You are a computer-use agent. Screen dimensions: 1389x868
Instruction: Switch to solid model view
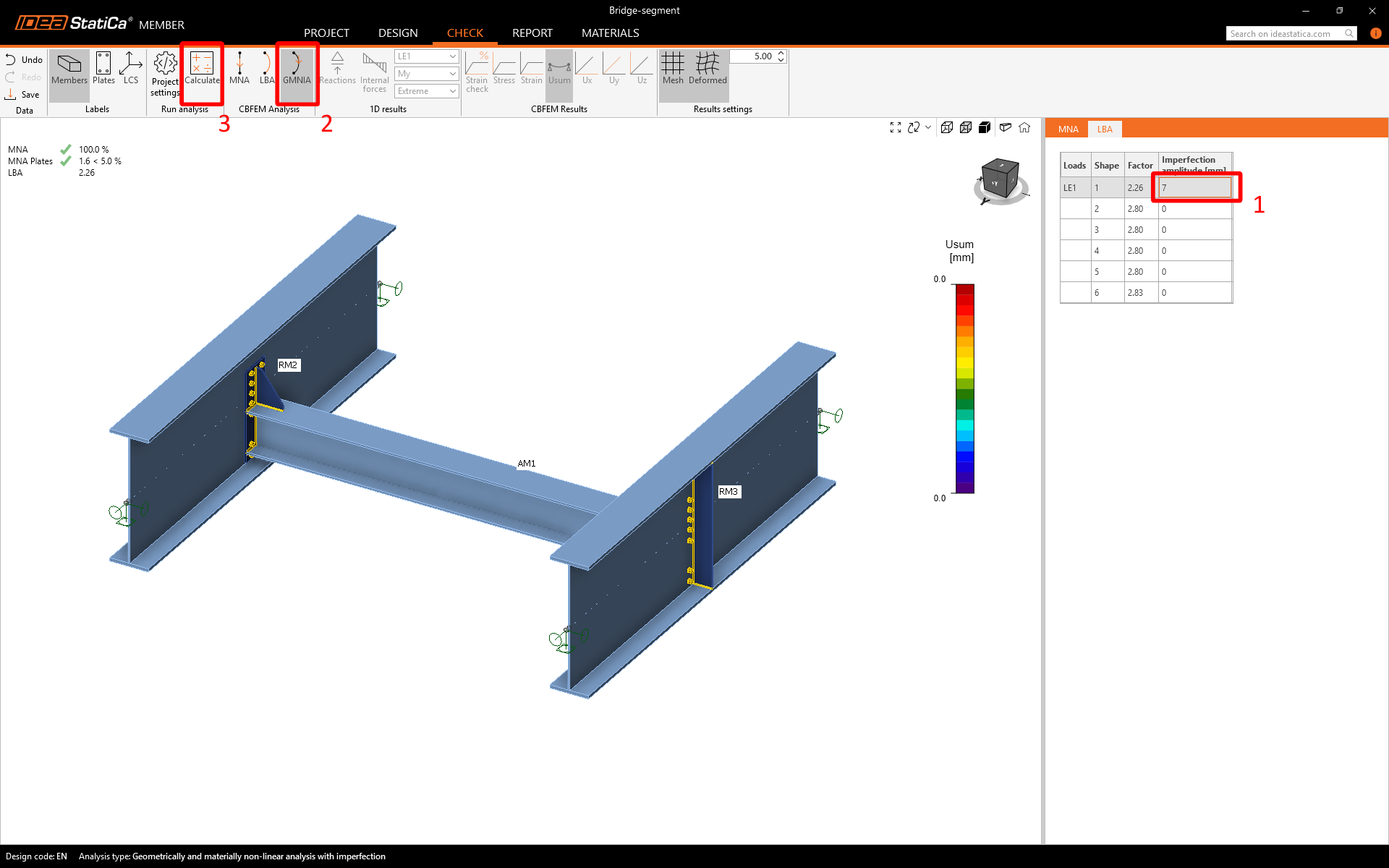click(x=985, y=128)
